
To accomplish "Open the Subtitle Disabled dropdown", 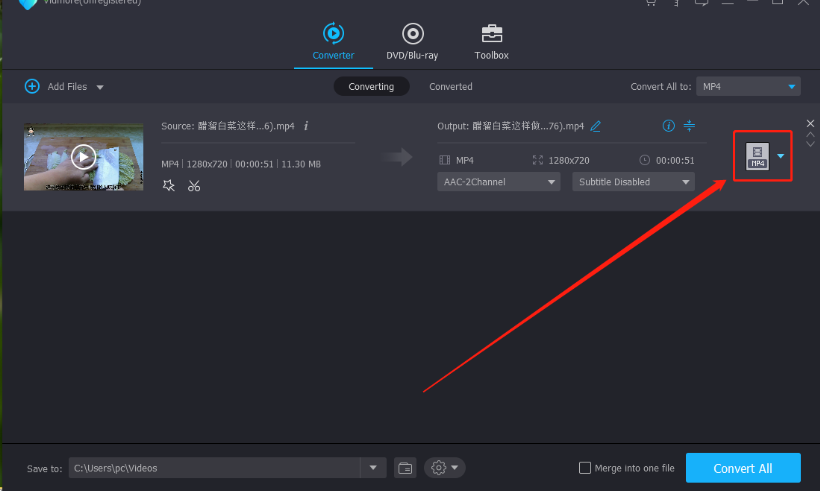I will tap(633, 181).
